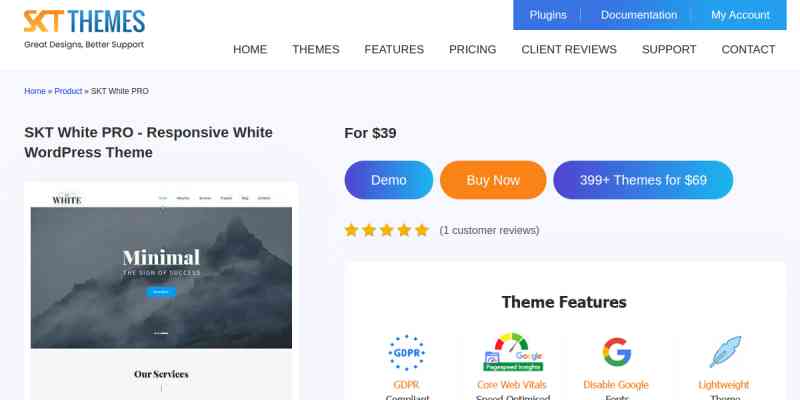Click the SKT Themes logo
This screenshot has height=400, width=800.
point(84,29)
